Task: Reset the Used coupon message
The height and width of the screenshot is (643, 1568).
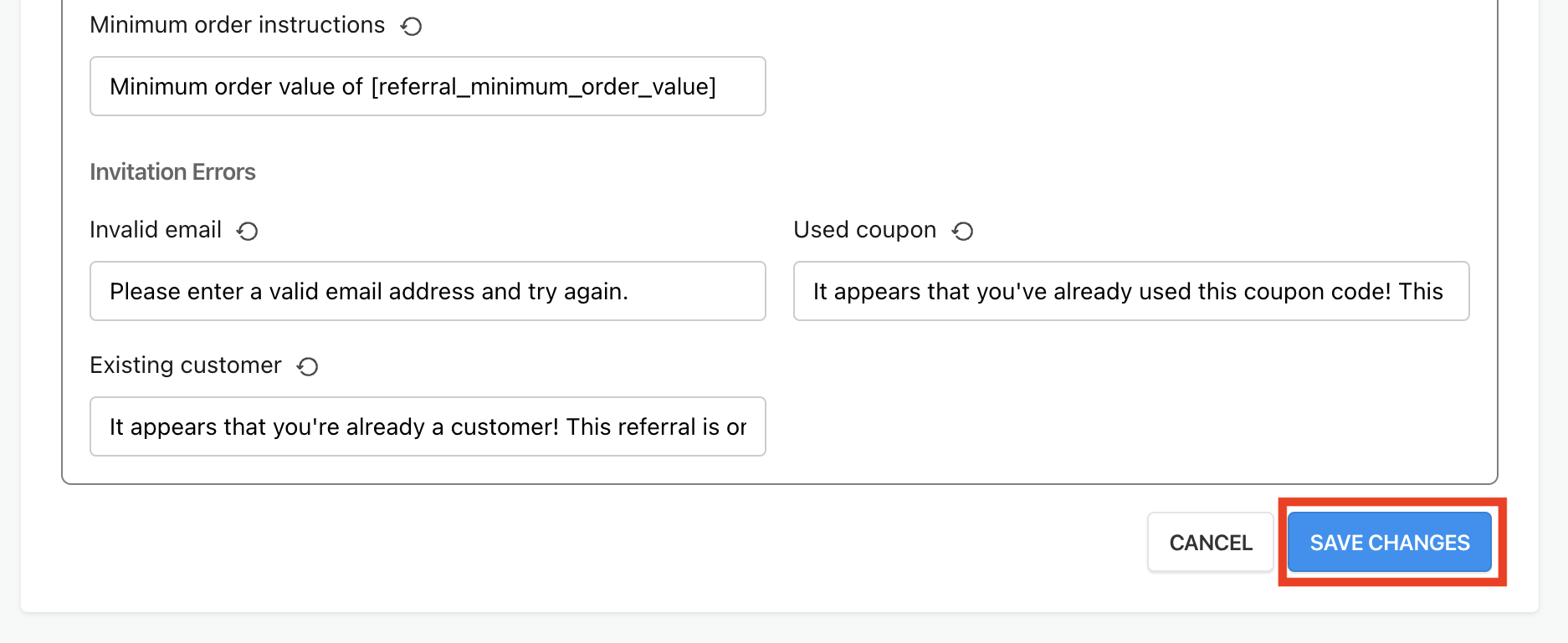Action: tap(962, 231)
